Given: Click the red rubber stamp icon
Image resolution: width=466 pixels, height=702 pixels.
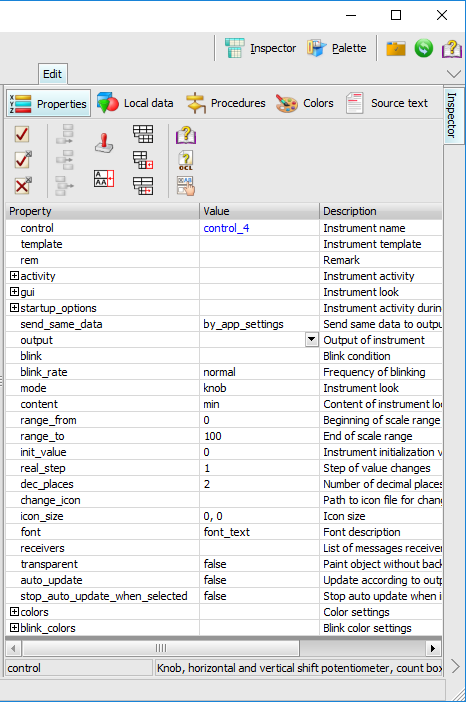Looking at the screenshot, I should (x=104, y=143).
